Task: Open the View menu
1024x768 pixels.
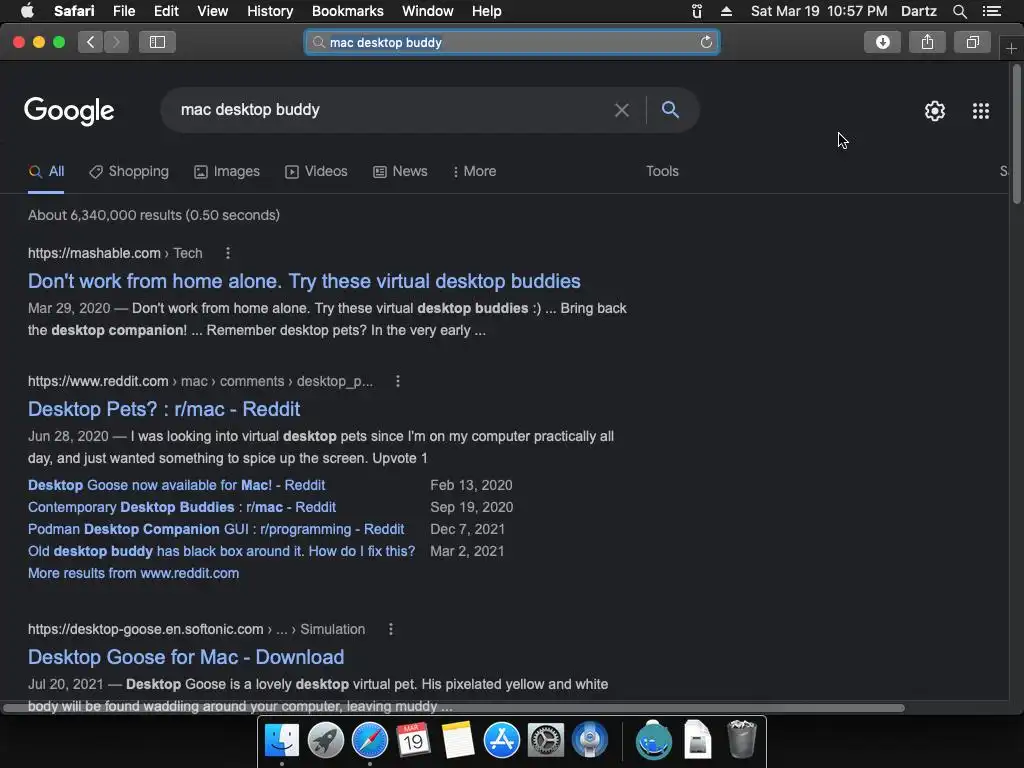Action: (x=212, y=11)
